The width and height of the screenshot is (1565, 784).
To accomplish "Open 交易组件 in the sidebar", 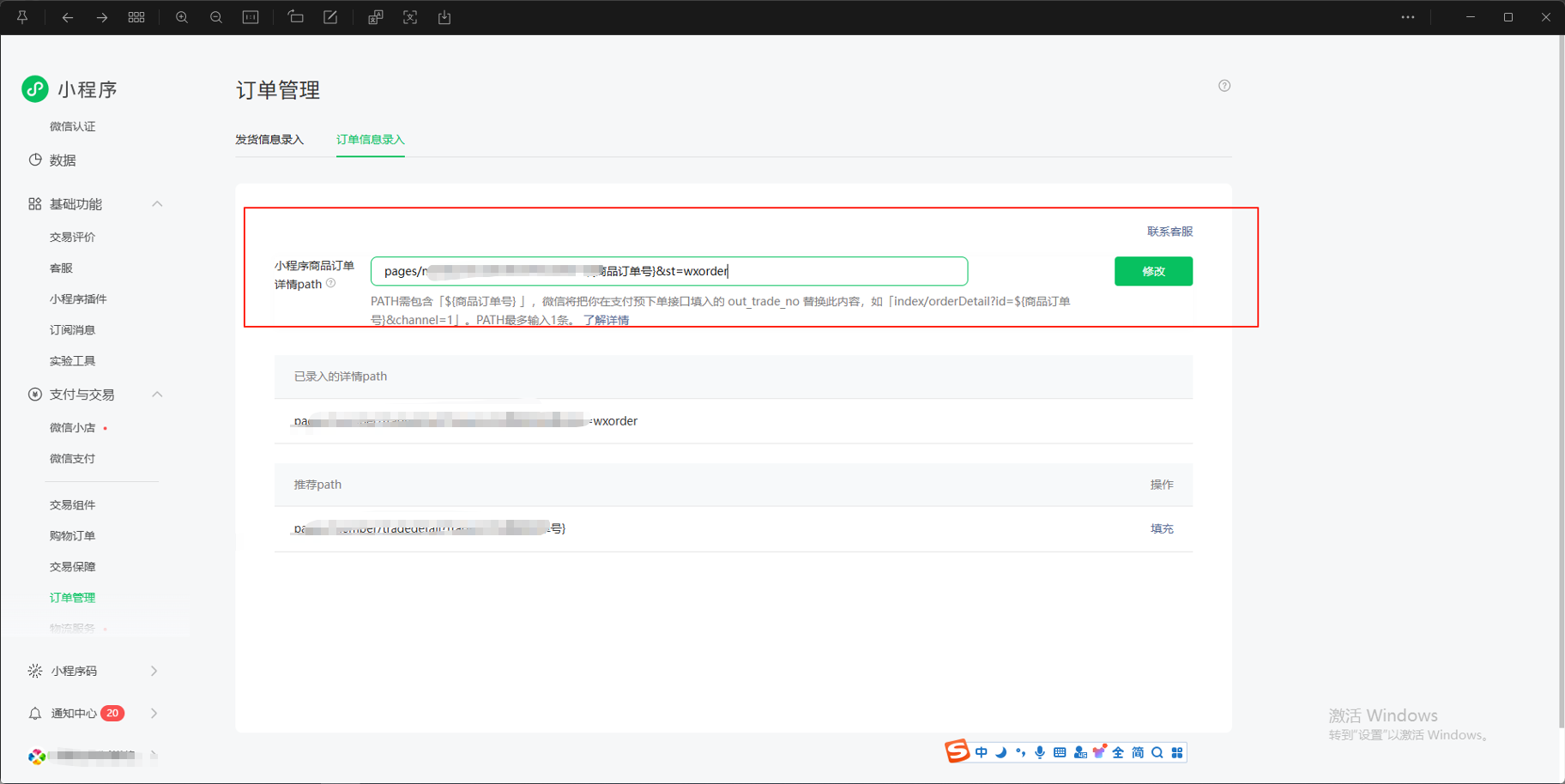I will [73, 504].
